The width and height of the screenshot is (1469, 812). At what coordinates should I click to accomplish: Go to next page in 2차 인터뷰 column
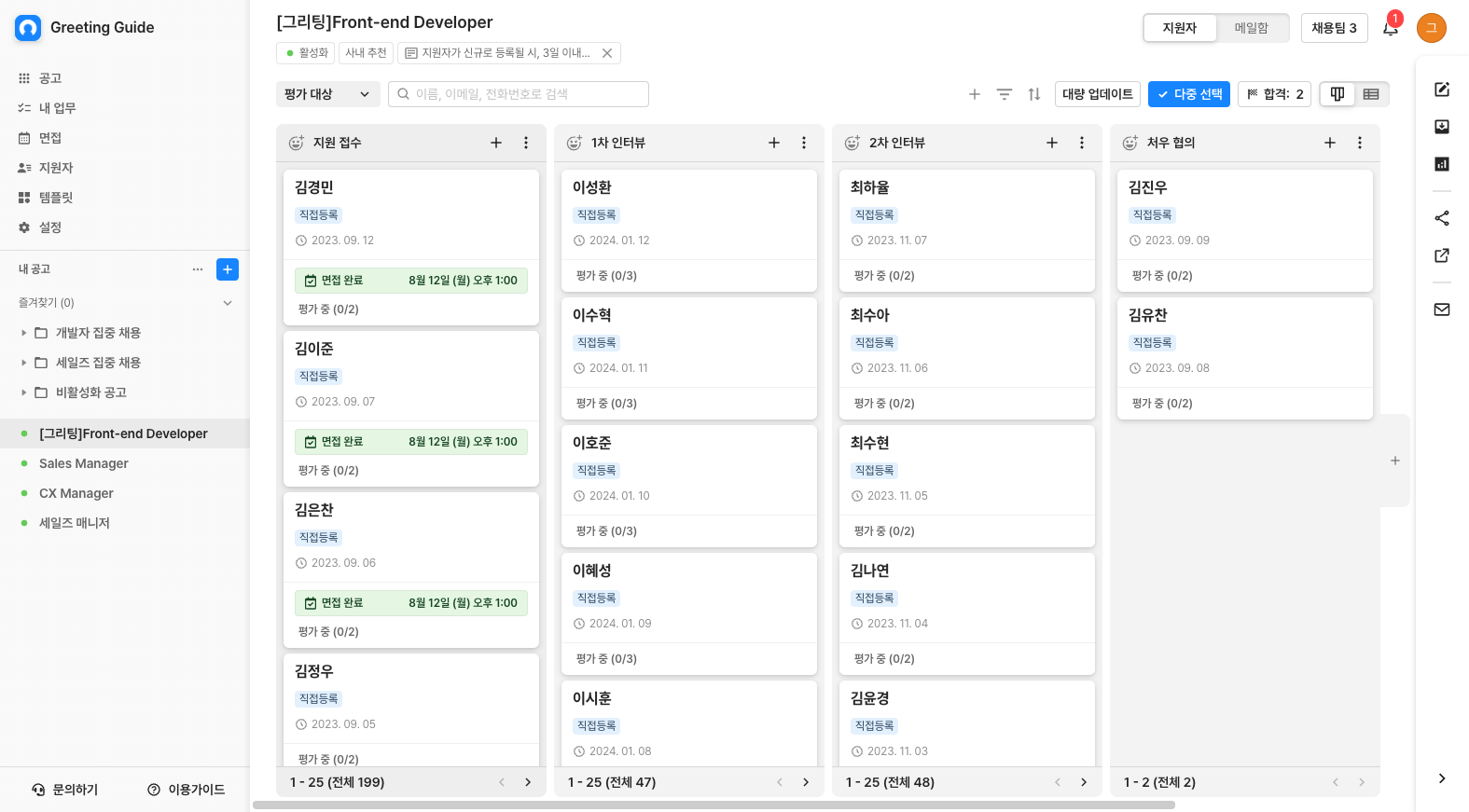click(x=1084, y=782)
